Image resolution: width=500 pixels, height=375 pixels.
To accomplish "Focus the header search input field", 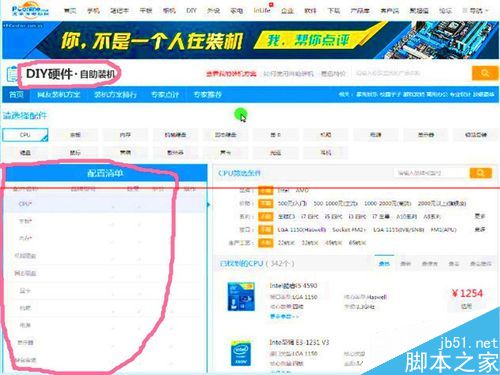I will tap(412, 73).
